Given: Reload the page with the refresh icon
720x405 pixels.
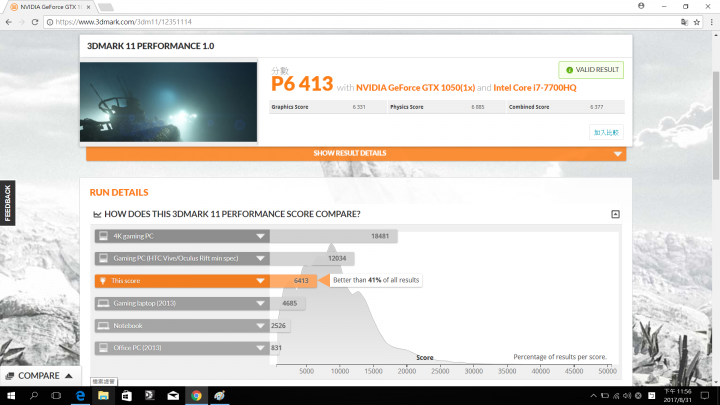Looking at the screenshot, I should click(x=34, y=22).
